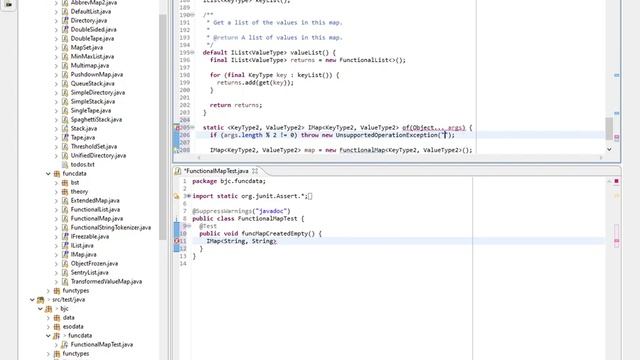Expand the bst package
This screenshot has height=360, width=640.
[56, 182]
